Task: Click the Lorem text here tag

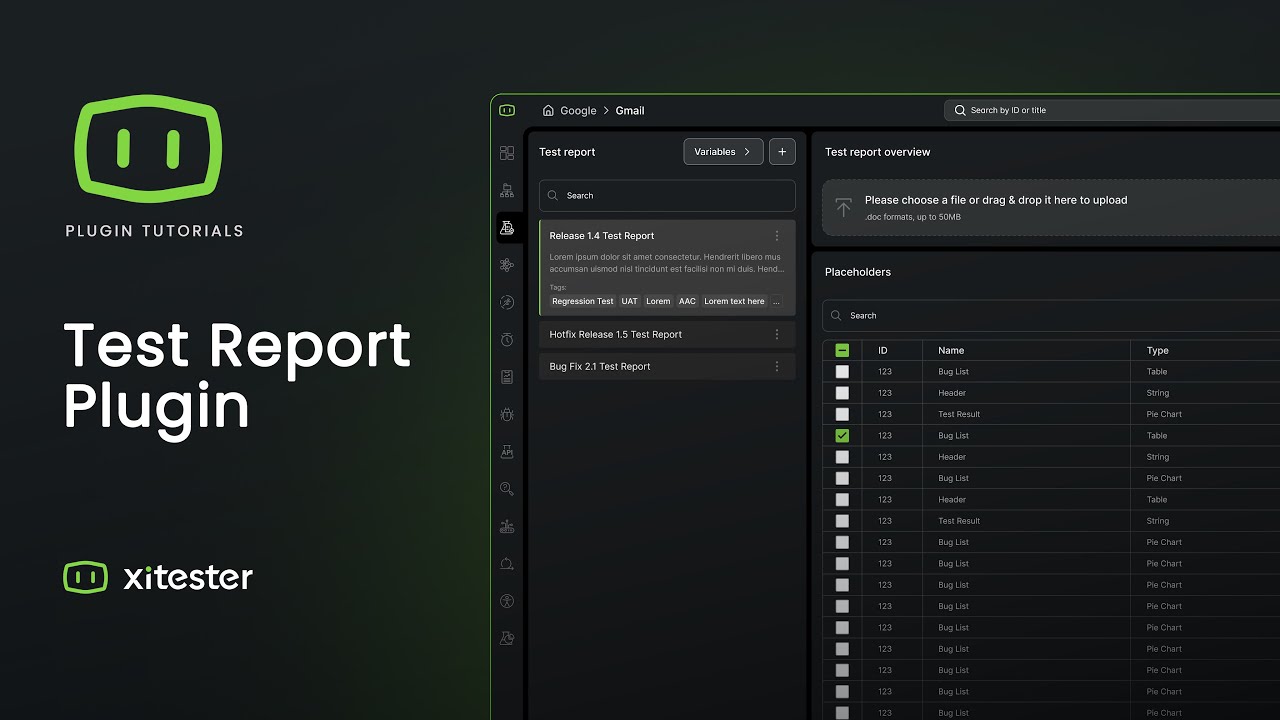Action: coord(734,301)
